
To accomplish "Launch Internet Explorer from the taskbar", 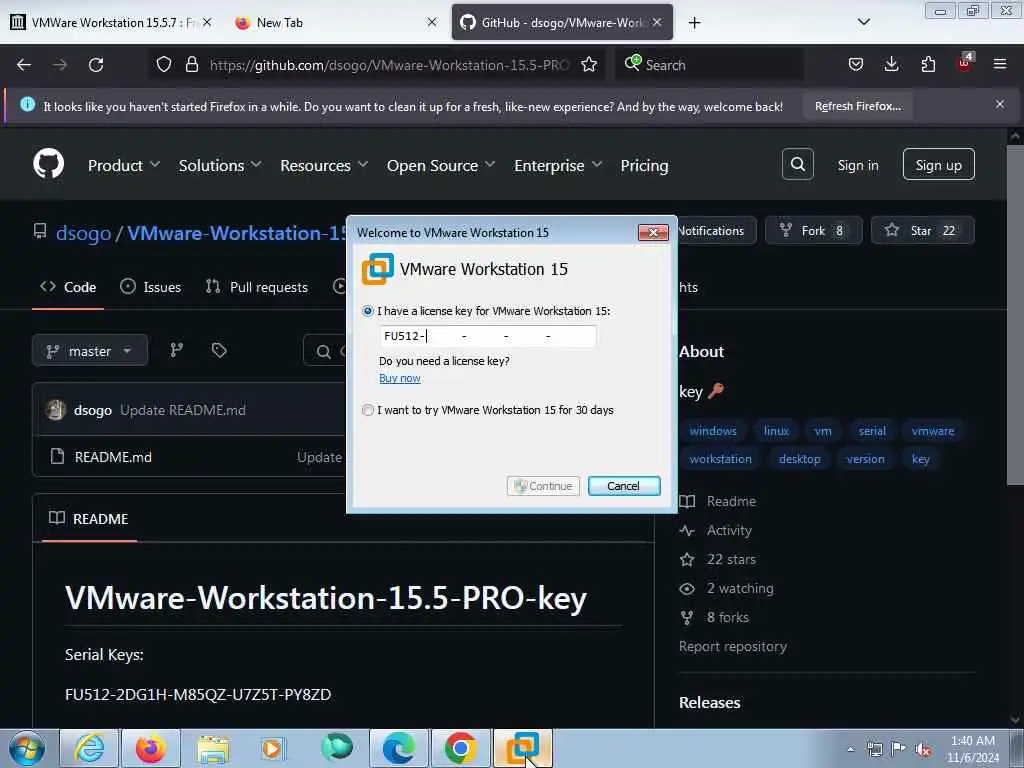I will 89,748.
